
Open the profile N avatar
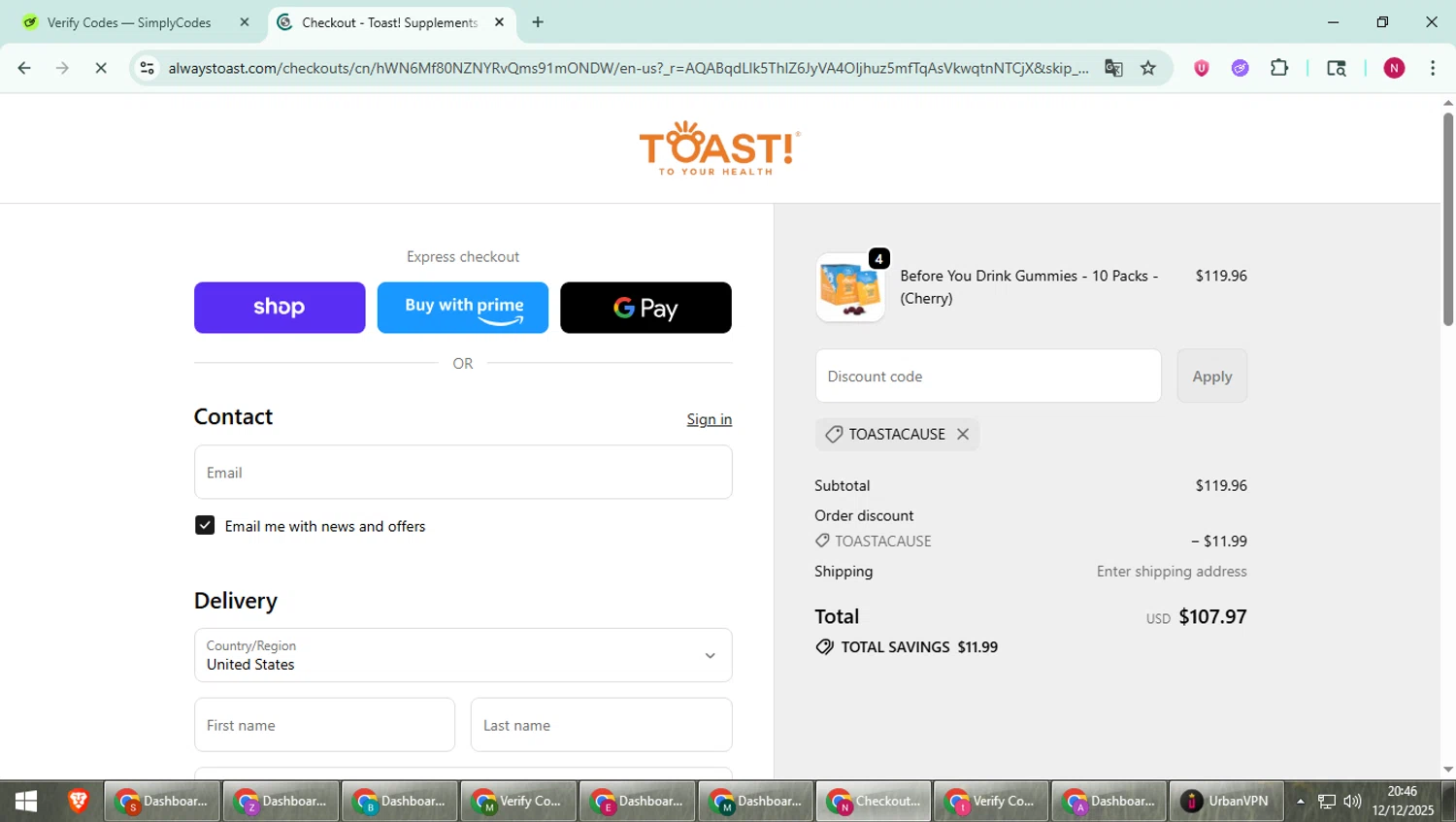tap(1394, 68)
